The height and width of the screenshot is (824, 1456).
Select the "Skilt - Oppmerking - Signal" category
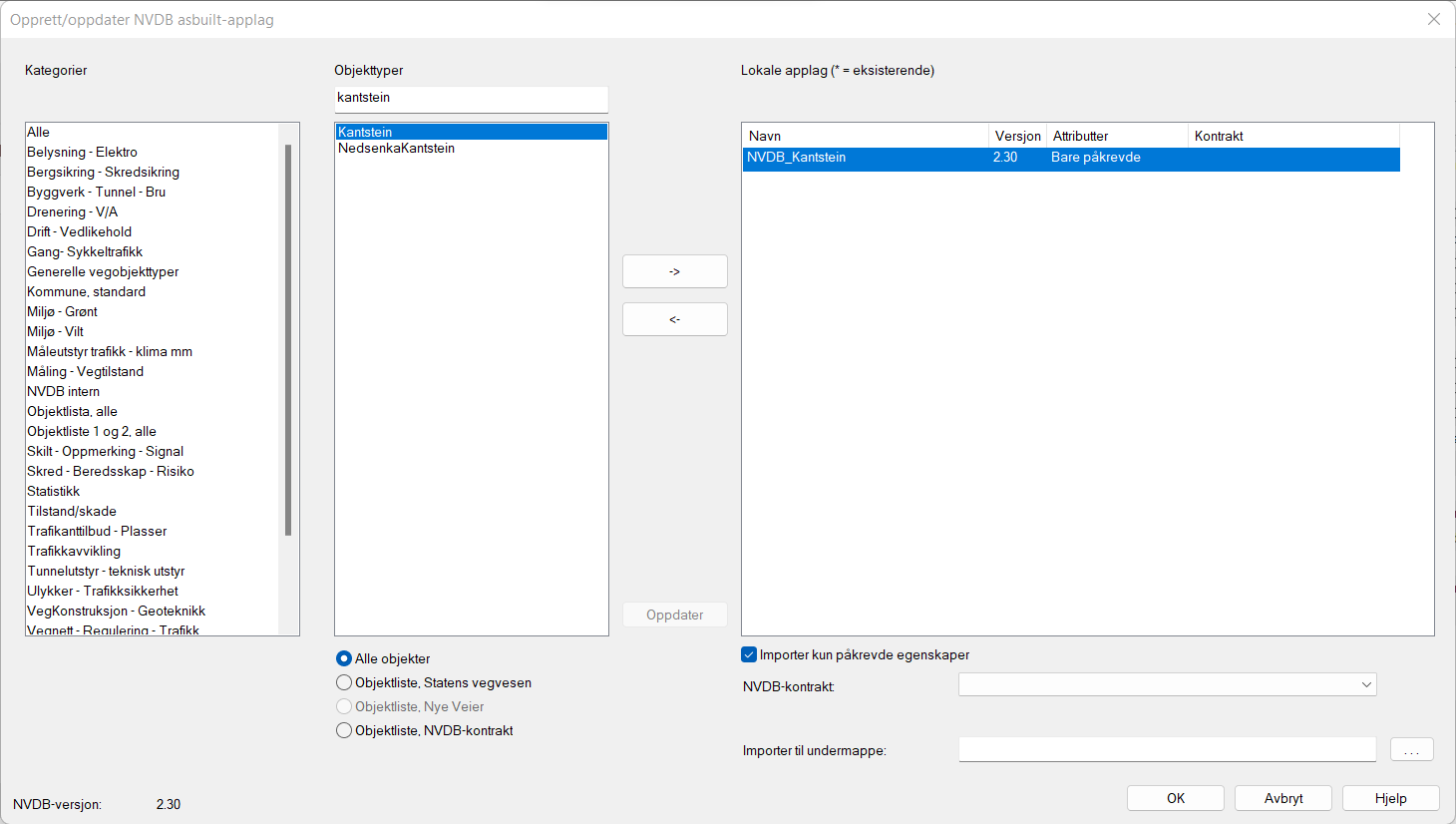pyautogui.click(x=105, y=451)
